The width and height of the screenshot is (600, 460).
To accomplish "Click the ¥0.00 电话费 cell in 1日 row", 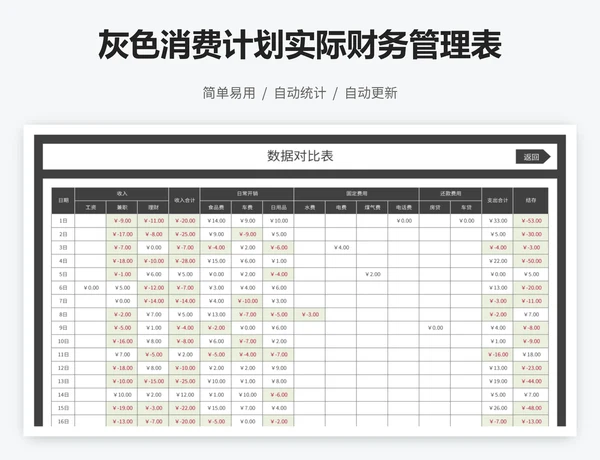I will click(x=404, y=221).
